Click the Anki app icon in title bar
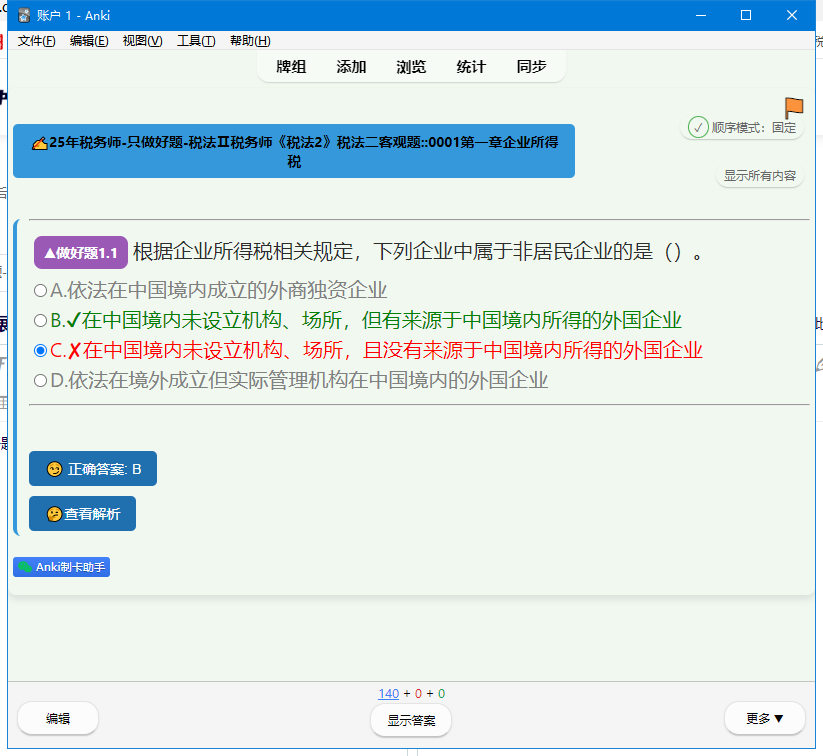 24,16
